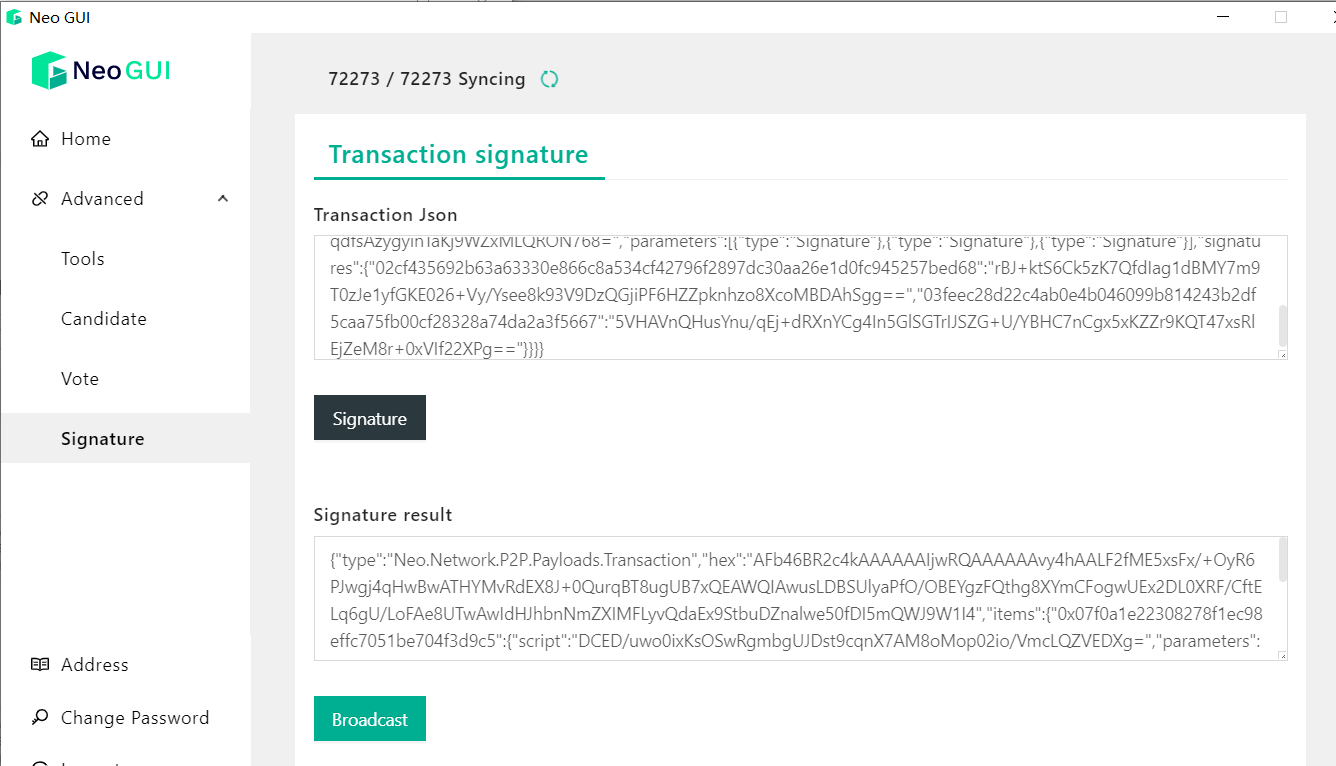Click inside the Signature result text area
Image resolution: width=1336 pixels, height=766 pixels.
coord(800,598)
